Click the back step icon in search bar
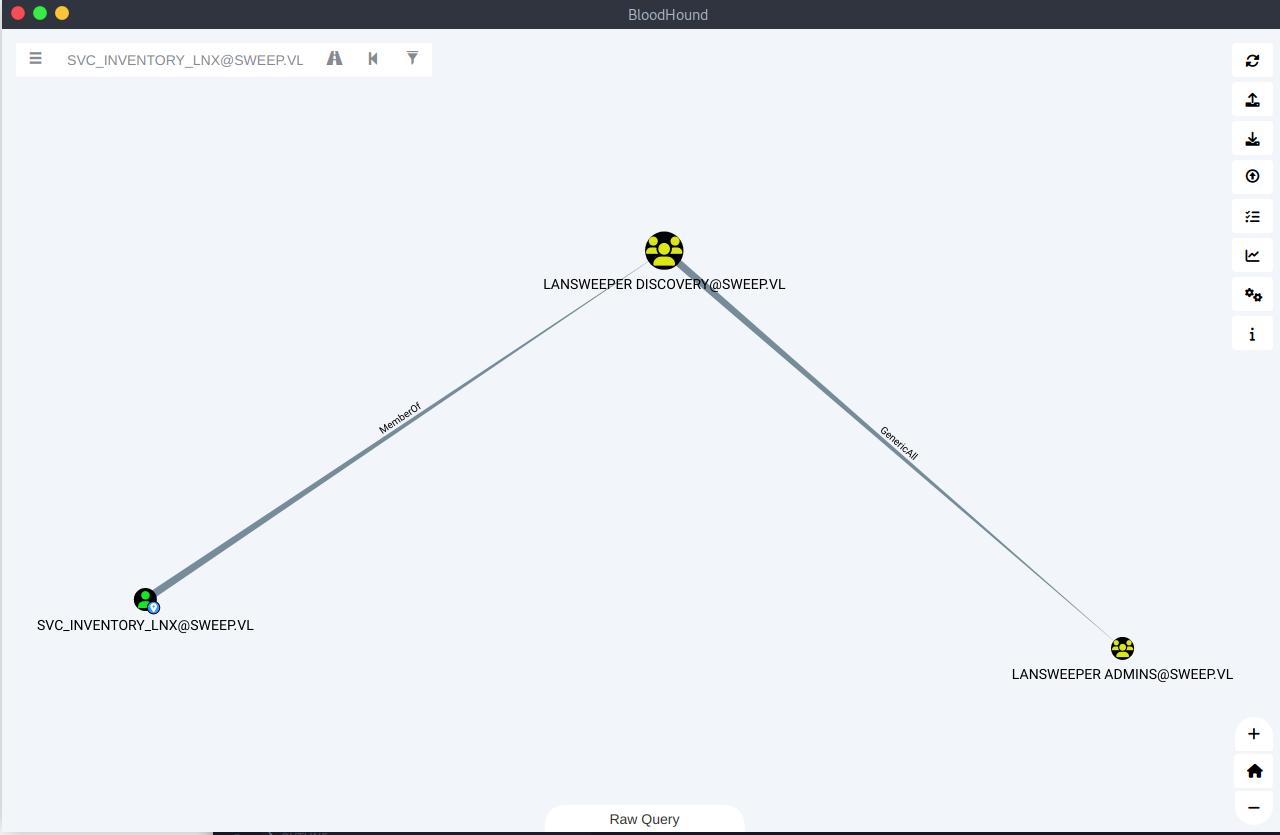Viewport: 1280px width, 835px height. point(373,59)
